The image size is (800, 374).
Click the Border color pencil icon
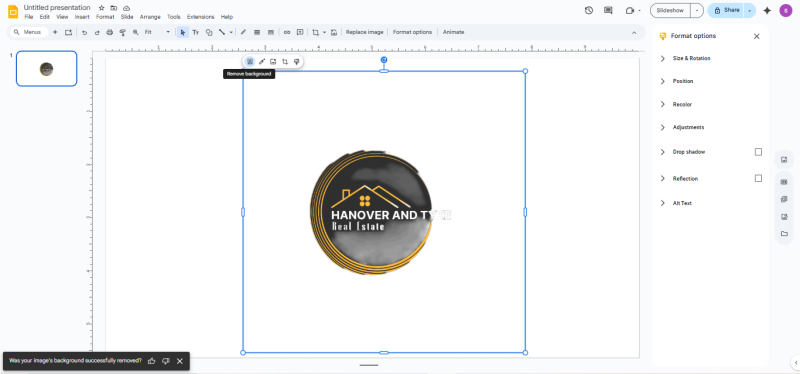(x=243, y=32)
